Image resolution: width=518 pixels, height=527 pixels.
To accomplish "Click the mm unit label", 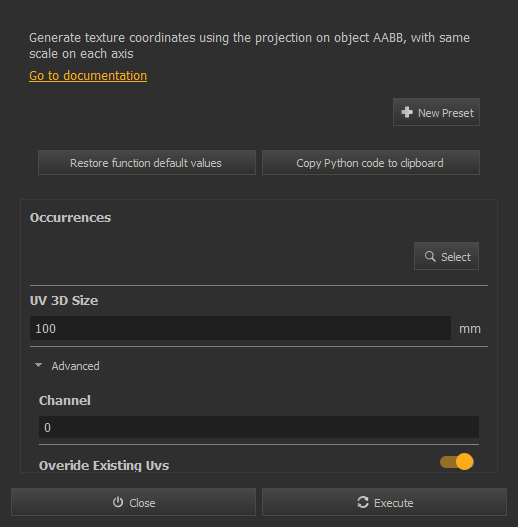I will tap(470, 329).
